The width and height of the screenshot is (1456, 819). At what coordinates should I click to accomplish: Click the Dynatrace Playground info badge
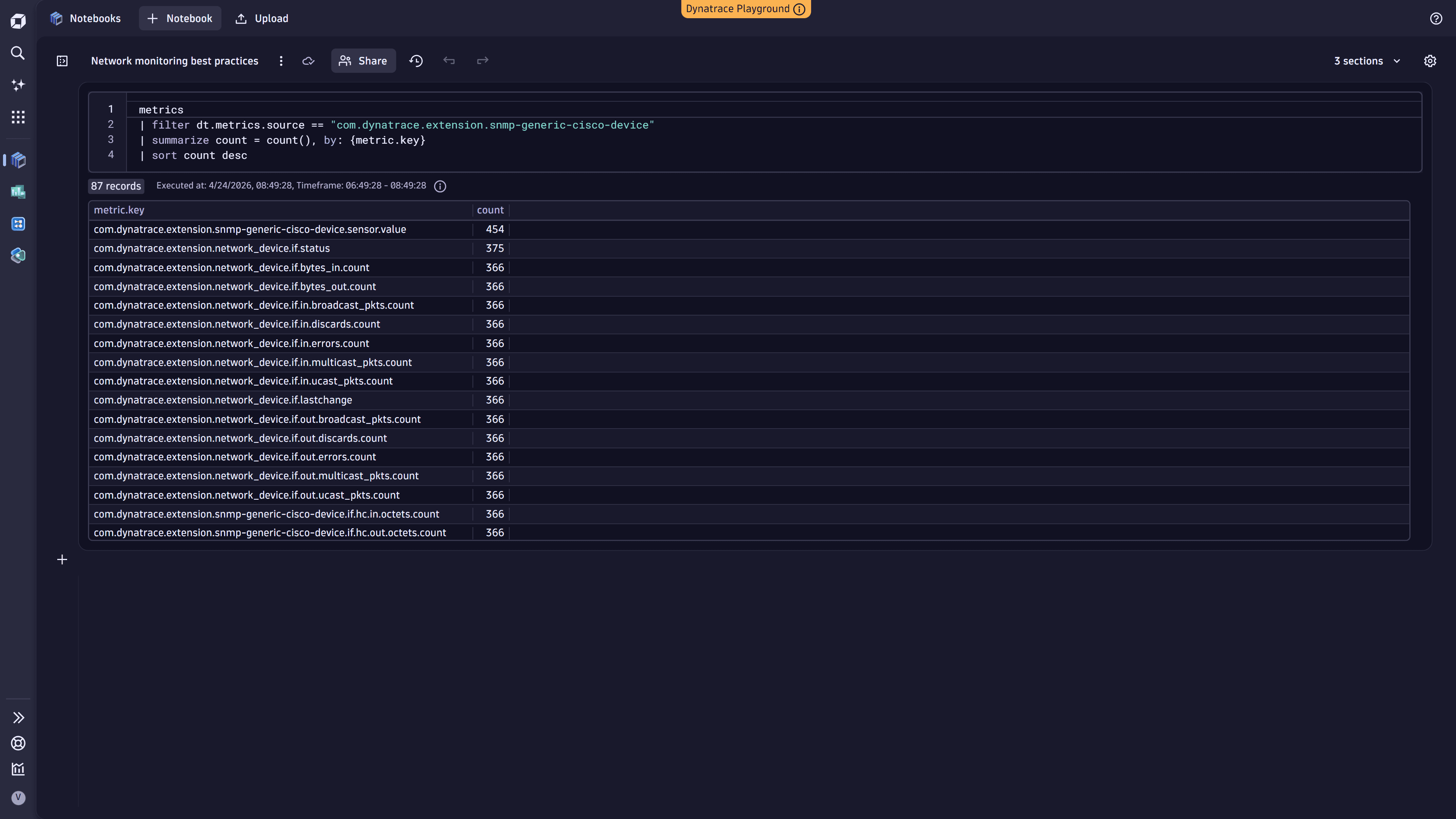pyautogui.click(x=745, y=8)
